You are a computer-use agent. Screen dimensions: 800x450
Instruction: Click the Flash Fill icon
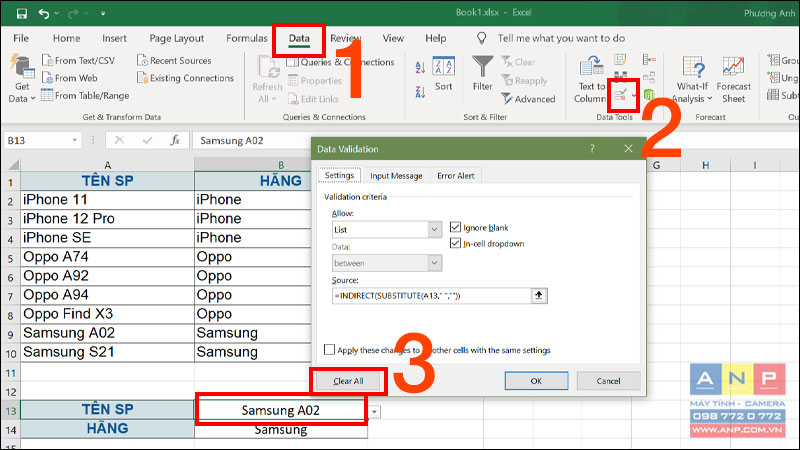[620, 60]
